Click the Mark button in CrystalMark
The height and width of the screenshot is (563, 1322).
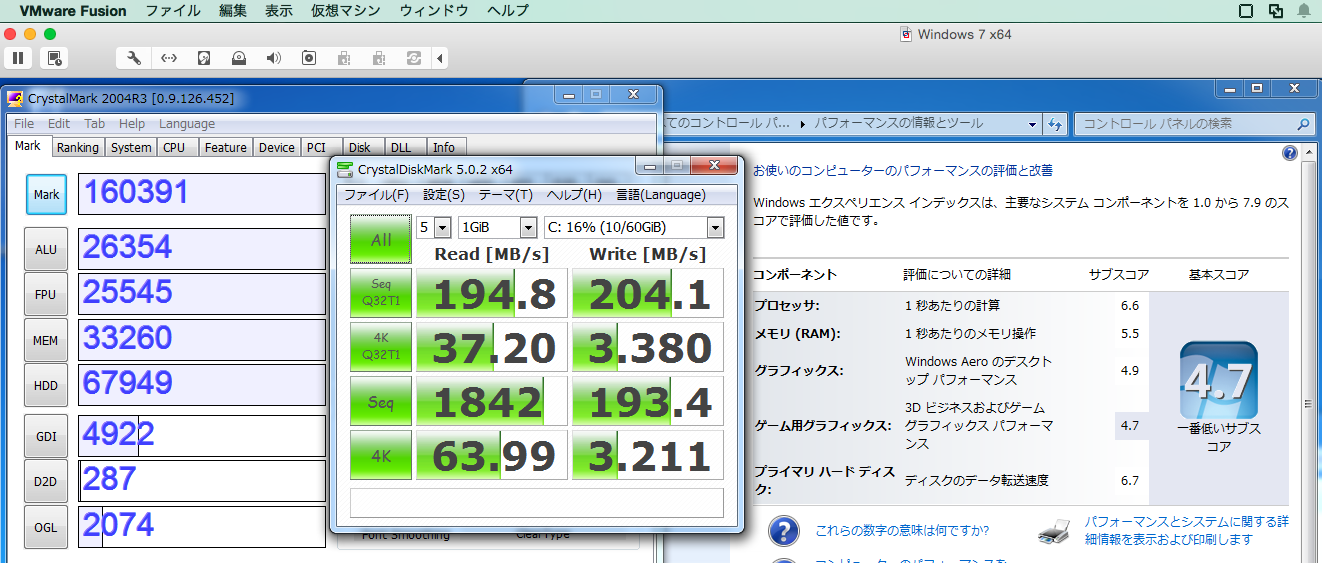click(x=46, y=195)
